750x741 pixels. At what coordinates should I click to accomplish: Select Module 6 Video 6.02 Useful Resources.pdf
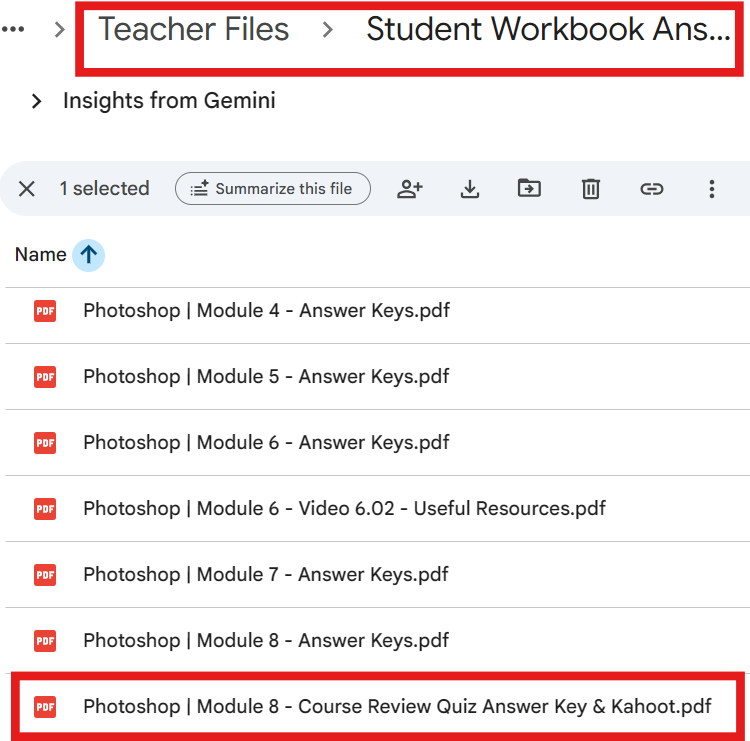pos(344,509)
